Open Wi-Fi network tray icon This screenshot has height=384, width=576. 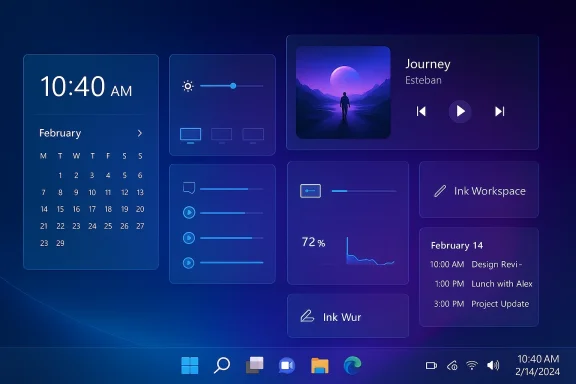[x=472, y=365]
